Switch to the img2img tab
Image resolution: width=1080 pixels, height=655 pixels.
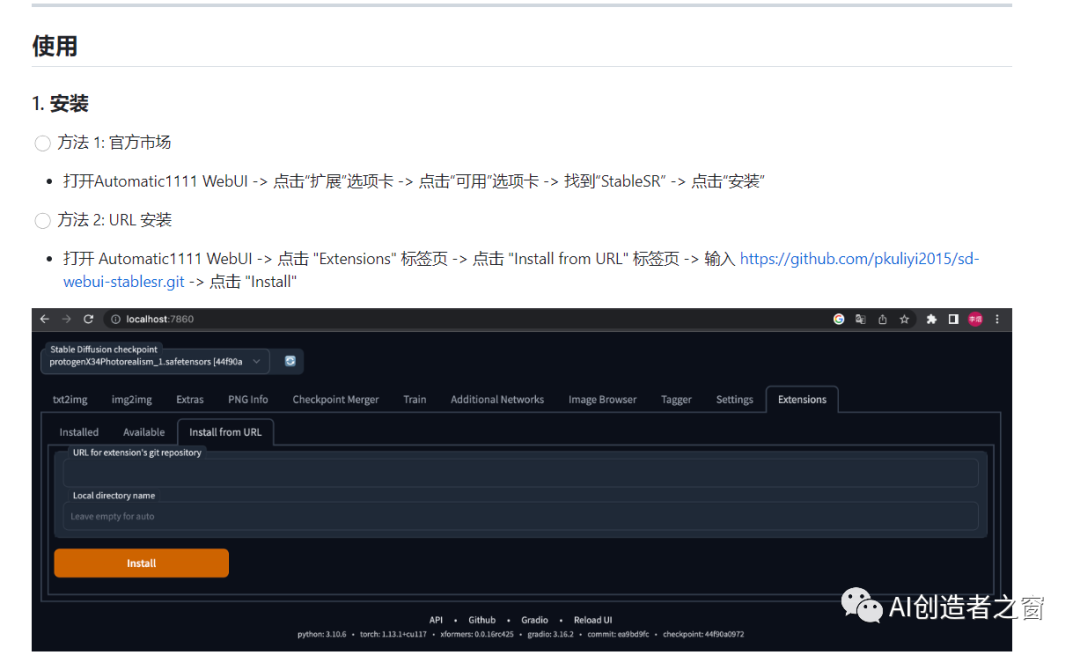pyautogui.click(x=132, y=399)
